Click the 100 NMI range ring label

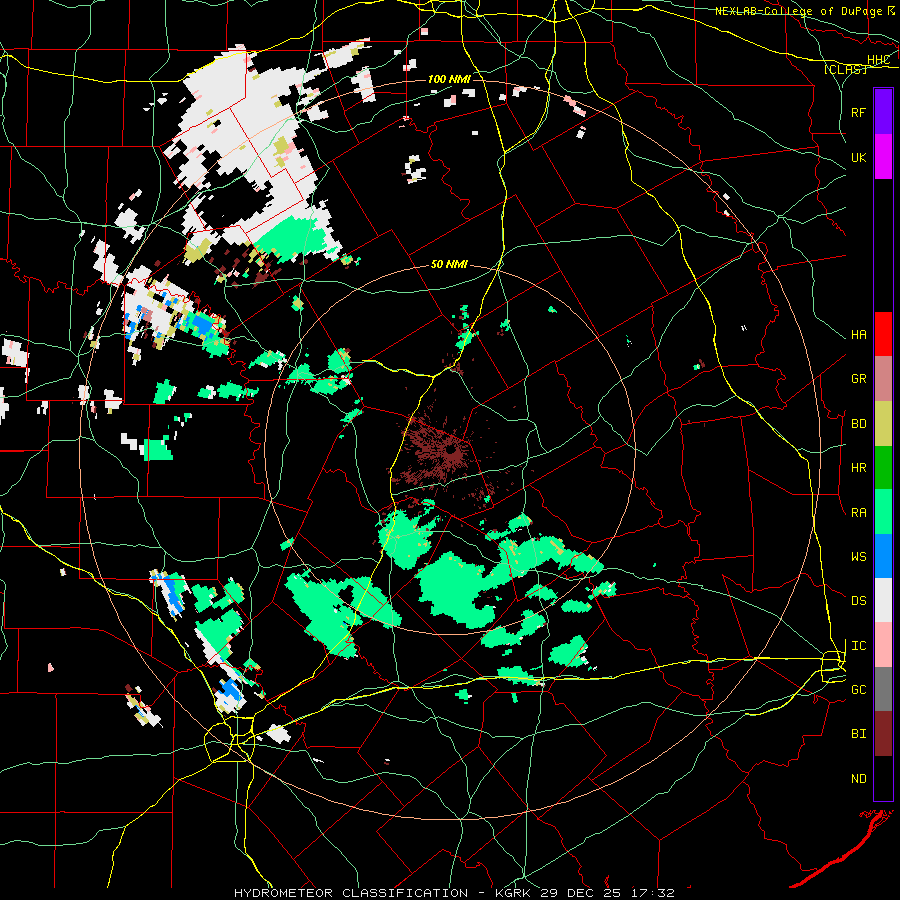[x=449, y=79]
